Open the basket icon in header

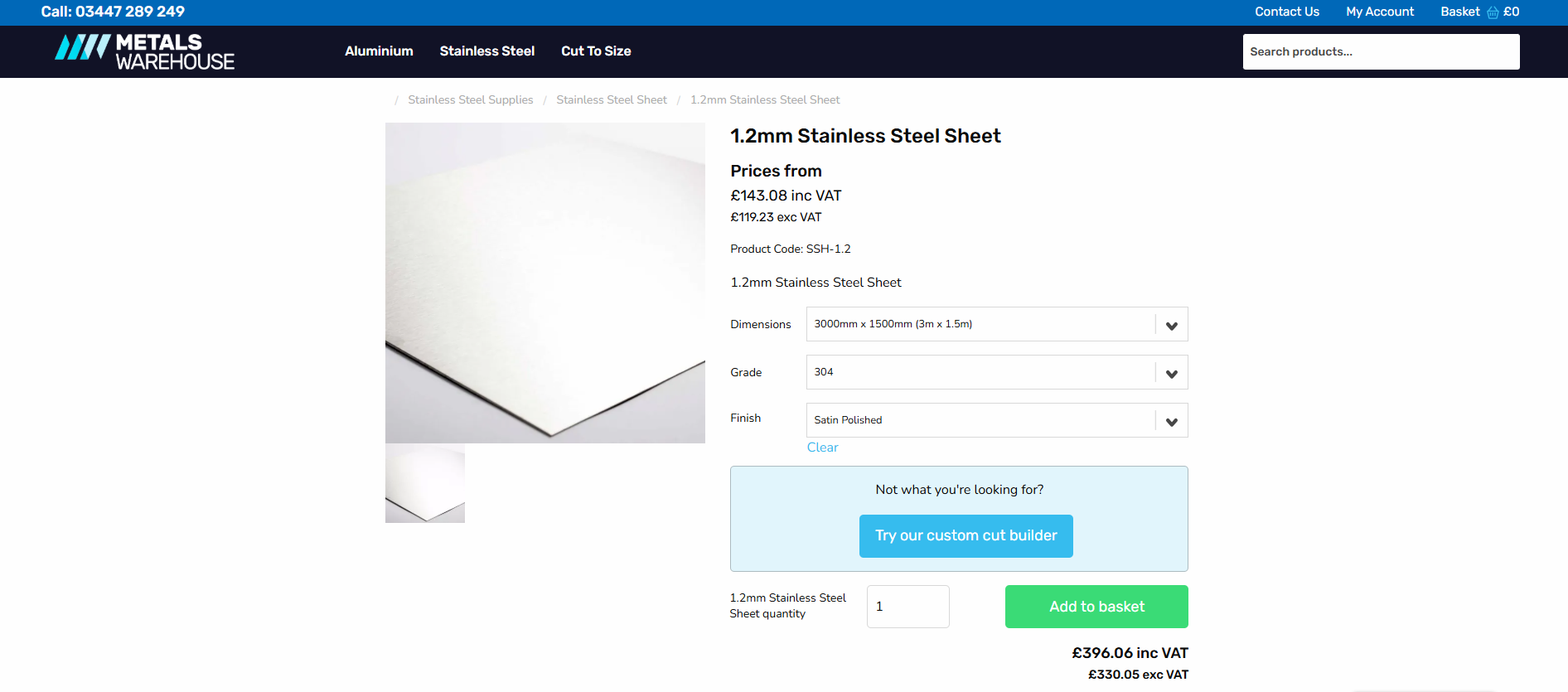tap(1493, 12)
